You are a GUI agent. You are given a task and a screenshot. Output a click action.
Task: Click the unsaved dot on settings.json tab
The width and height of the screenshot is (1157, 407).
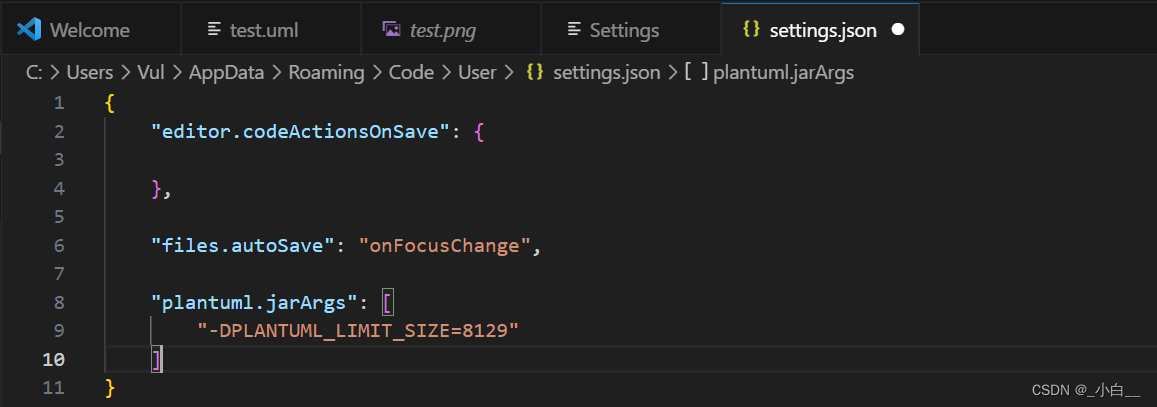[x=897, y=30]
